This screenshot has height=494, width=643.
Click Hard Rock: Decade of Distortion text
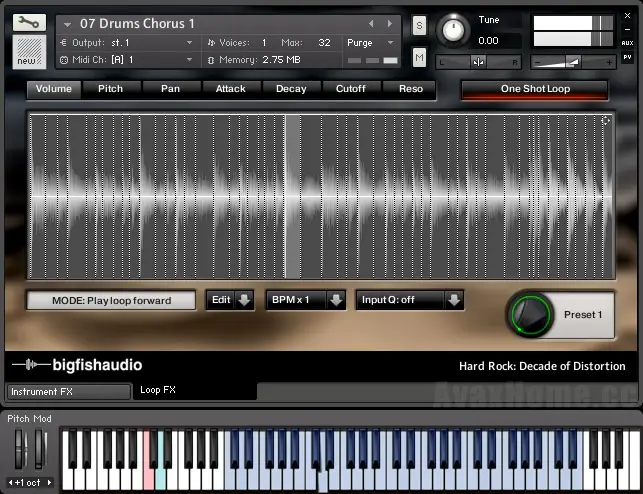542,366
